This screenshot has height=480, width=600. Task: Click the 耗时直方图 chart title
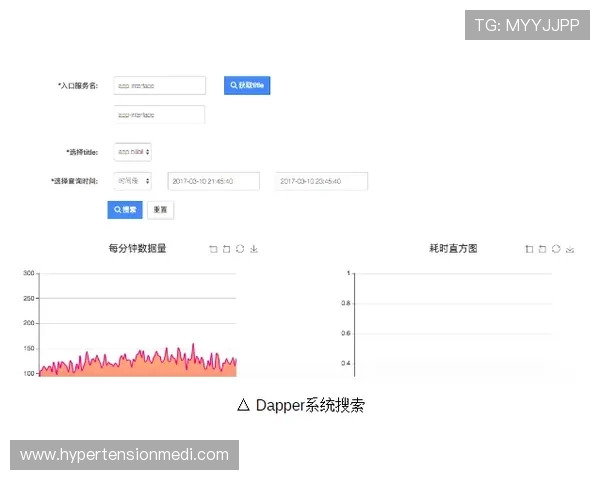(453, 248)
